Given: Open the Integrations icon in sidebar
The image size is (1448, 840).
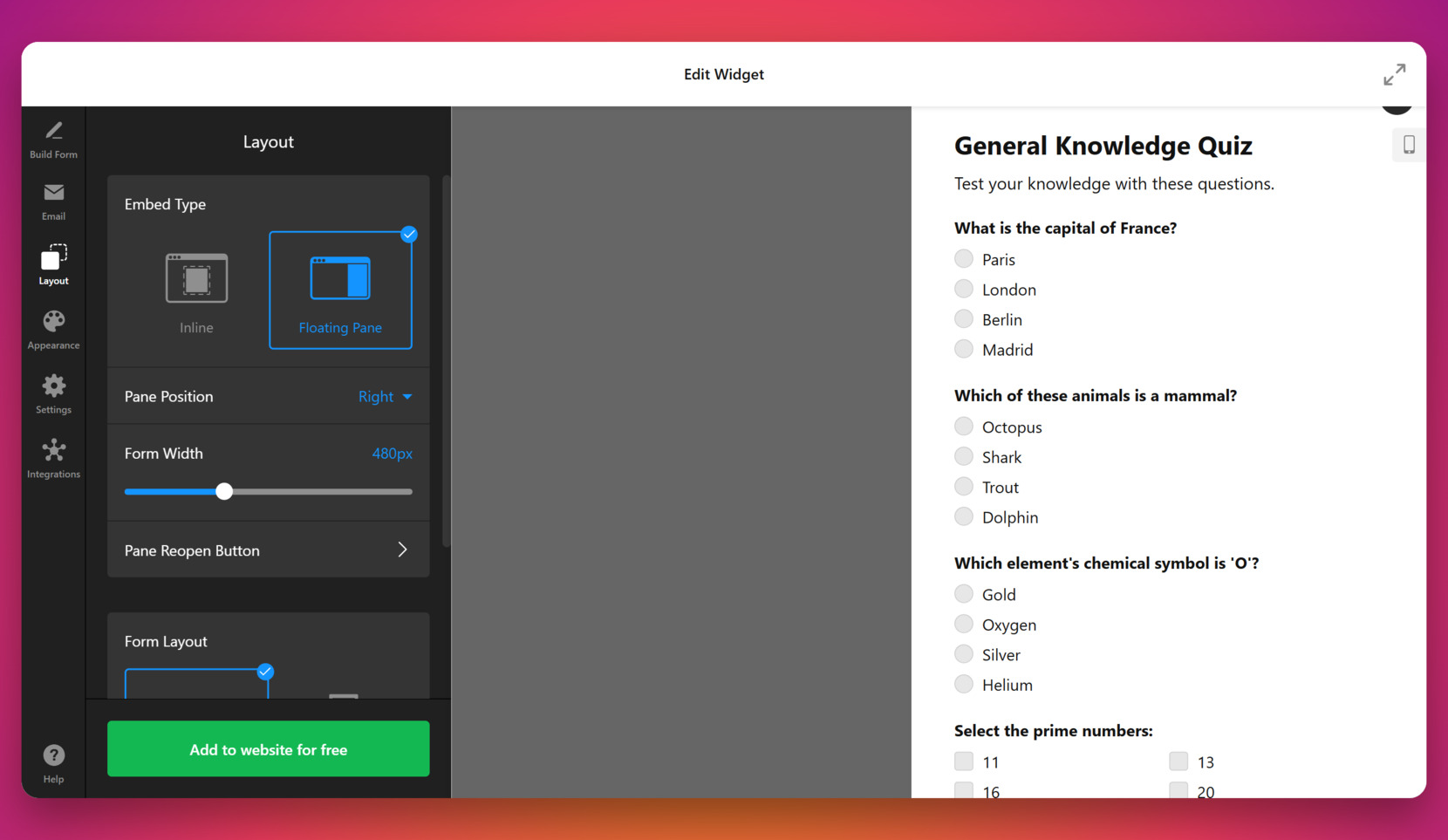Looking at the screenshot, I should click(x=53, y=451).
